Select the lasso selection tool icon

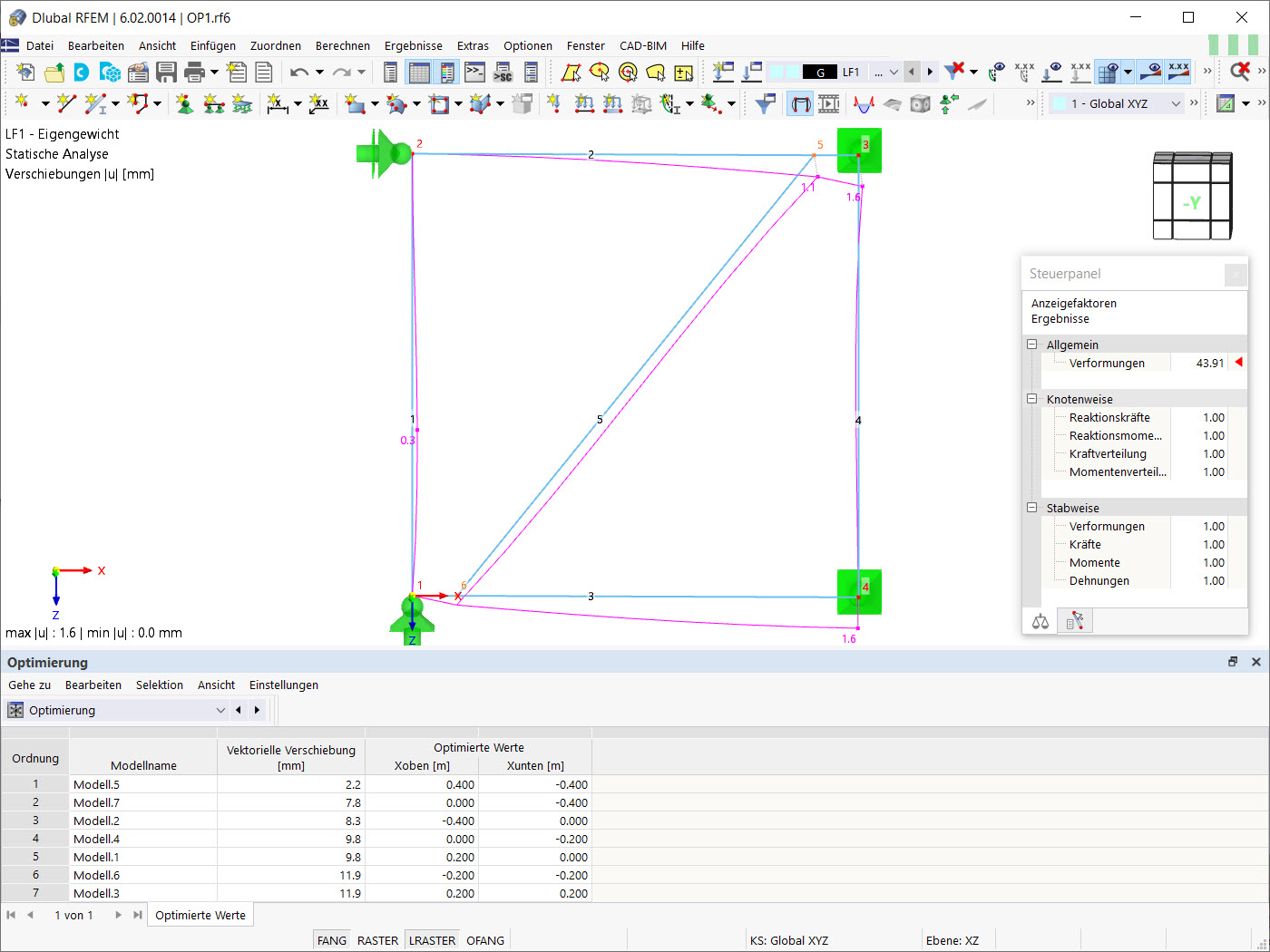click(x=656, y=73)
